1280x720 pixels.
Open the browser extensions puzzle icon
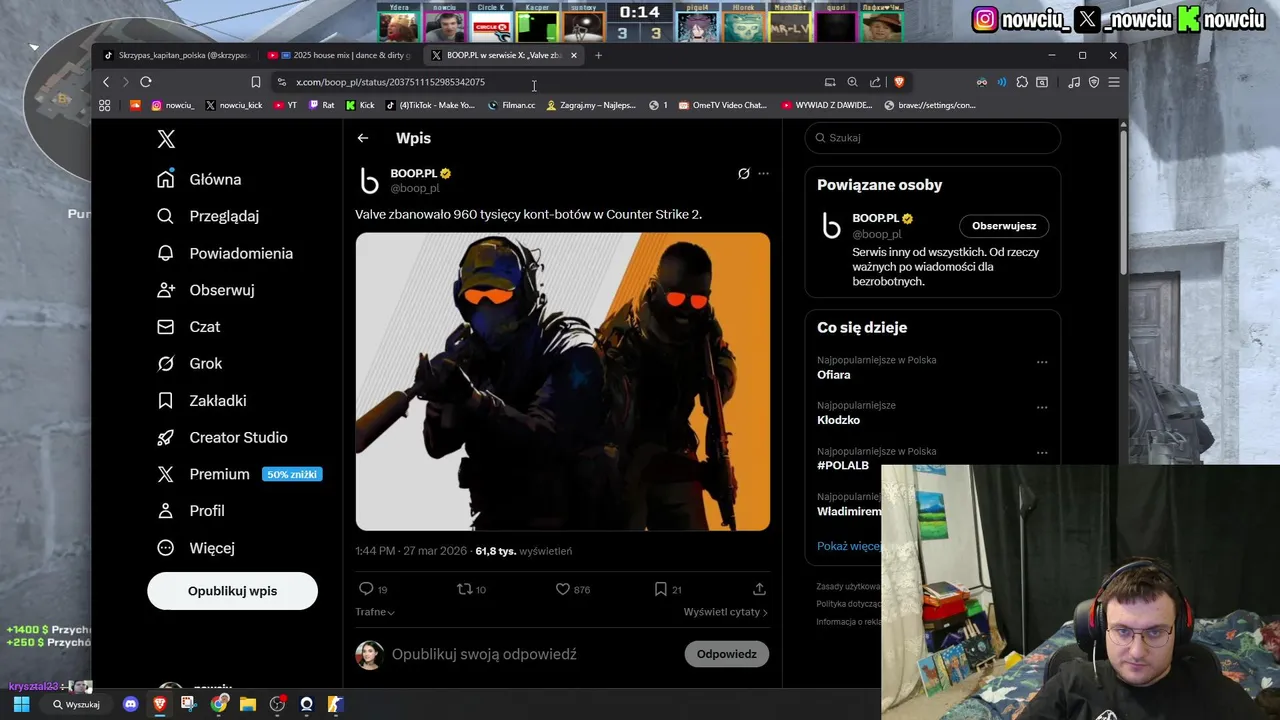pos(1022,82)
